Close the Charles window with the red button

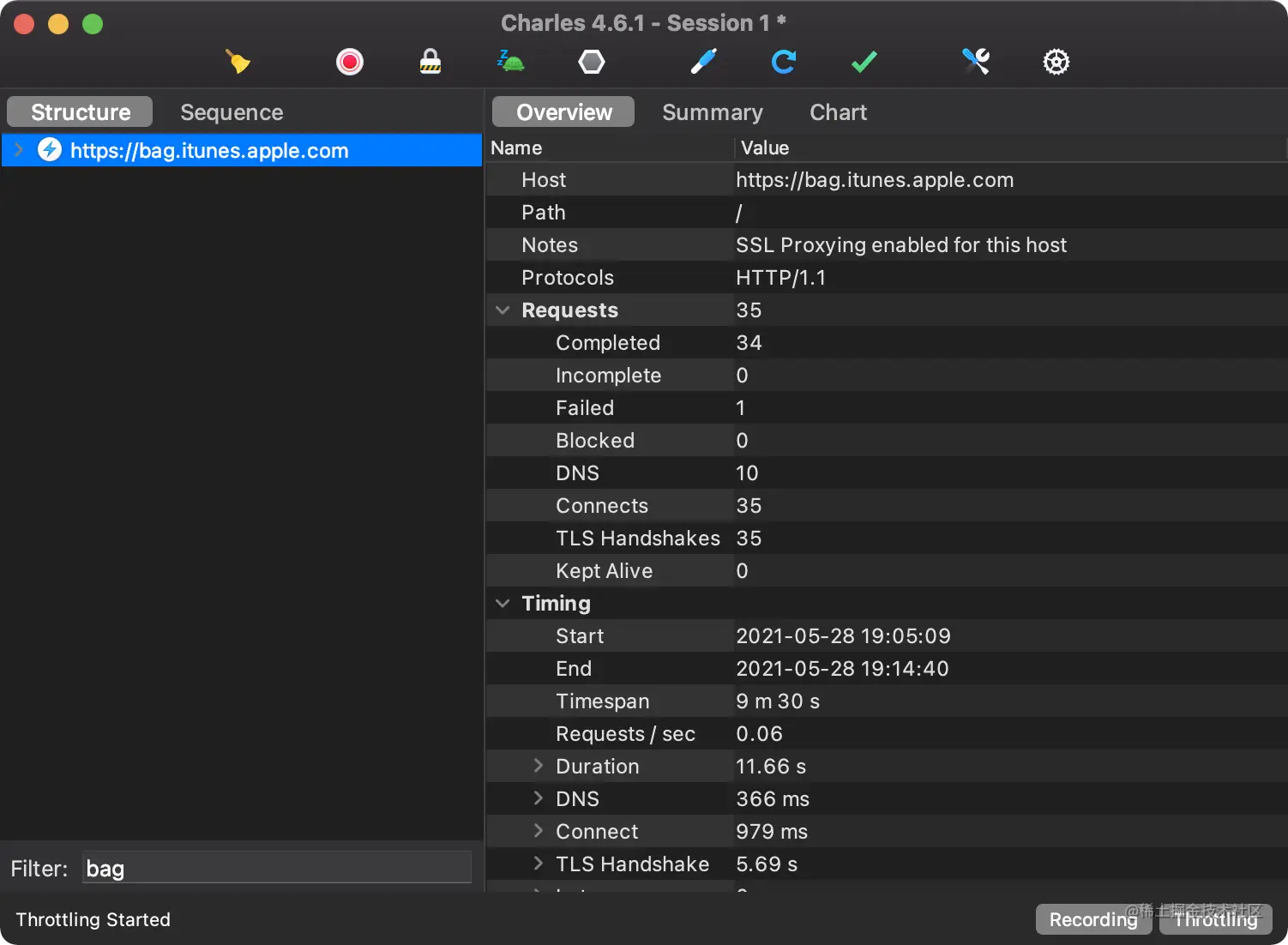(x=24, y=24)
